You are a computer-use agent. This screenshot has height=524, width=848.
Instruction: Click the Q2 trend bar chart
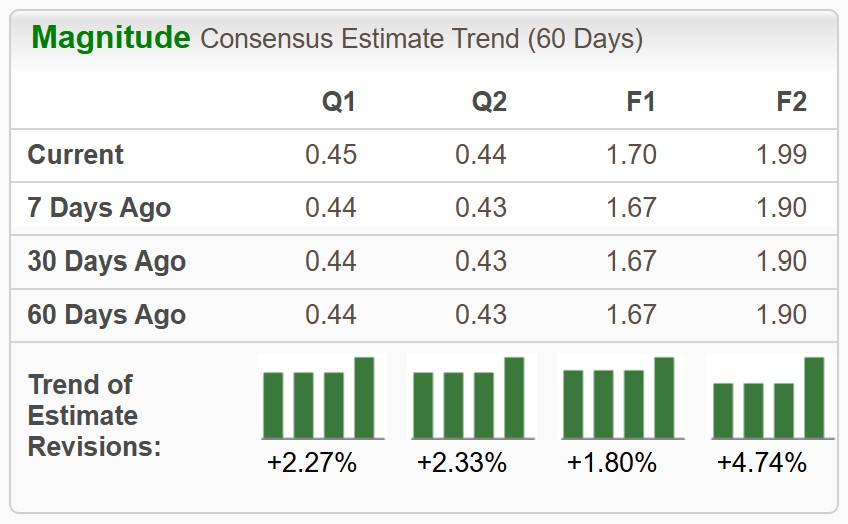(x=472, y=397)
